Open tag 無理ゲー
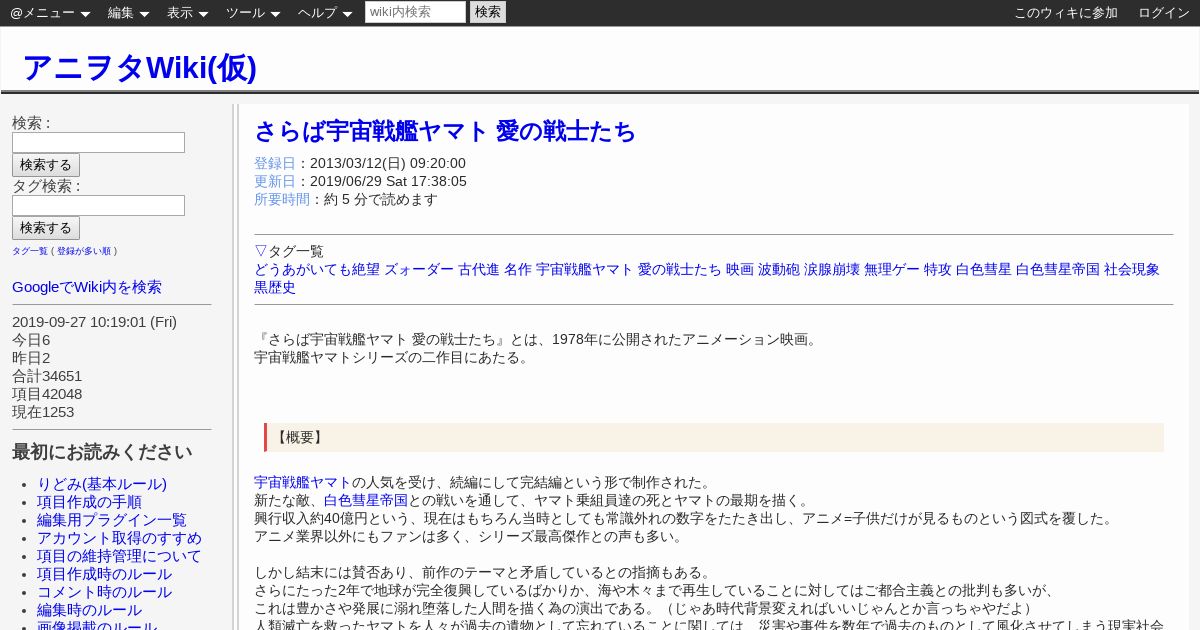The image size is (1200, 630). (892, 269)
